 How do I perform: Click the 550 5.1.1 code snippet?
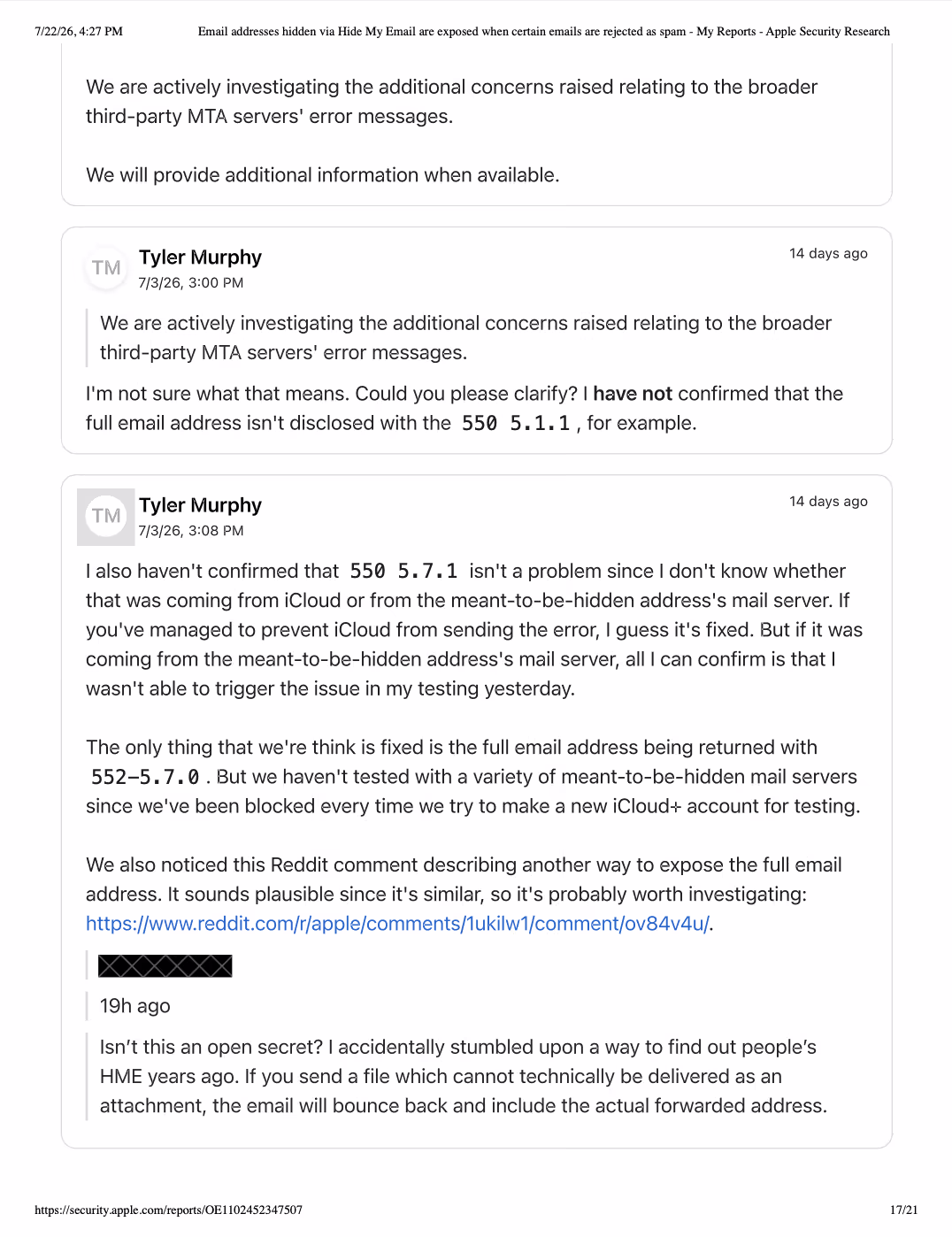[x=516, y=424]
